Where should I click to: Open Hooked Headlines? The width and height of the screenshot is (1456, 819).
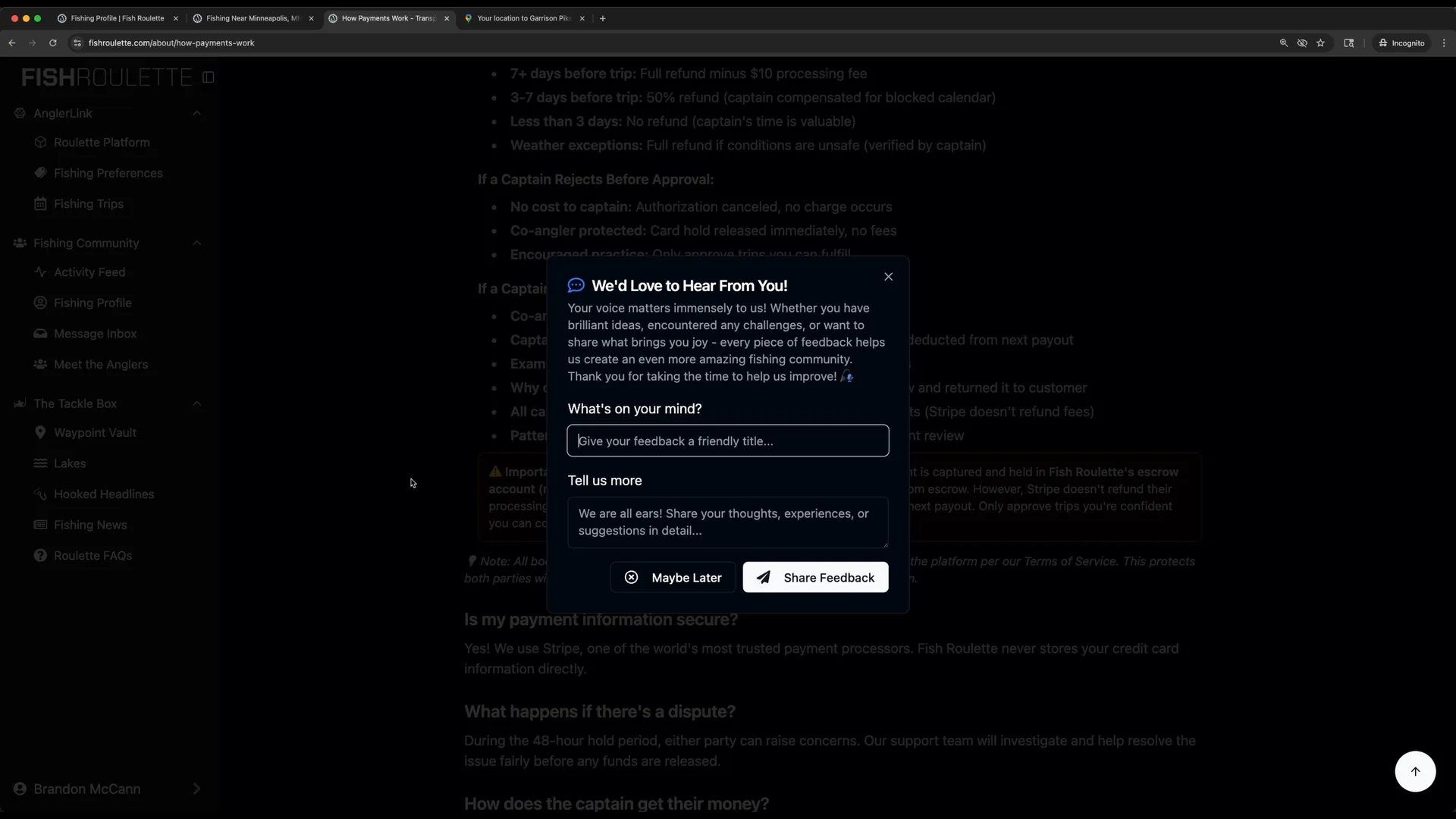tap(103, 494)
